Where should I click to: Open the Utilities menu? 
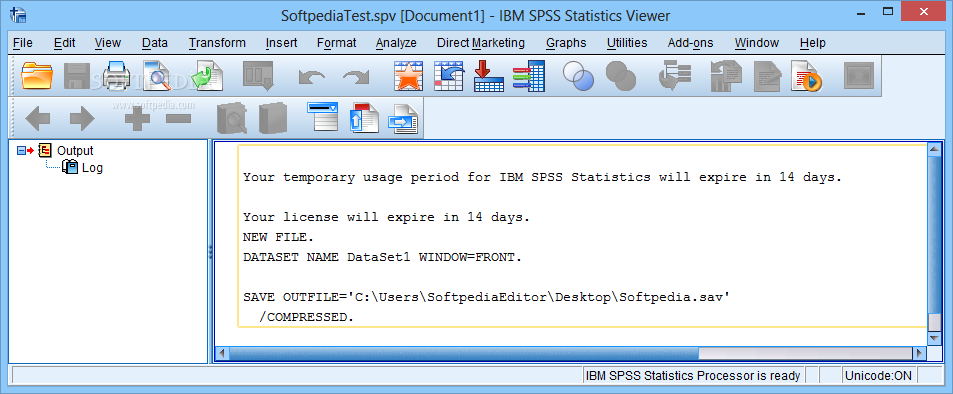[627, 43]
